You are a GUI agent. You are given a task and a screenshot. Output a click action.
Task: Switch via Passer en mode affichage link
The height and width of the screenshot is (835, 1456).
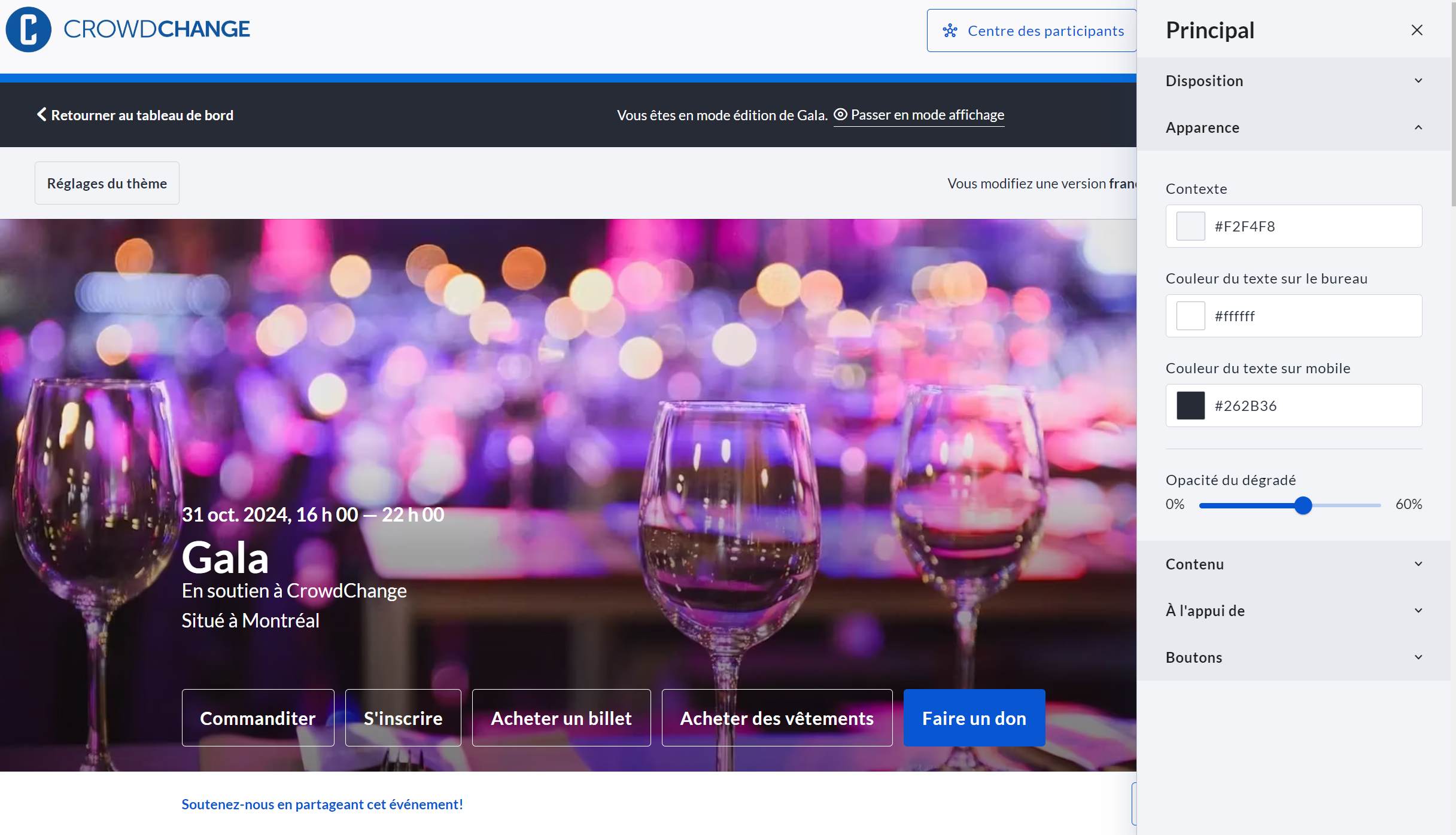point(927,114)
